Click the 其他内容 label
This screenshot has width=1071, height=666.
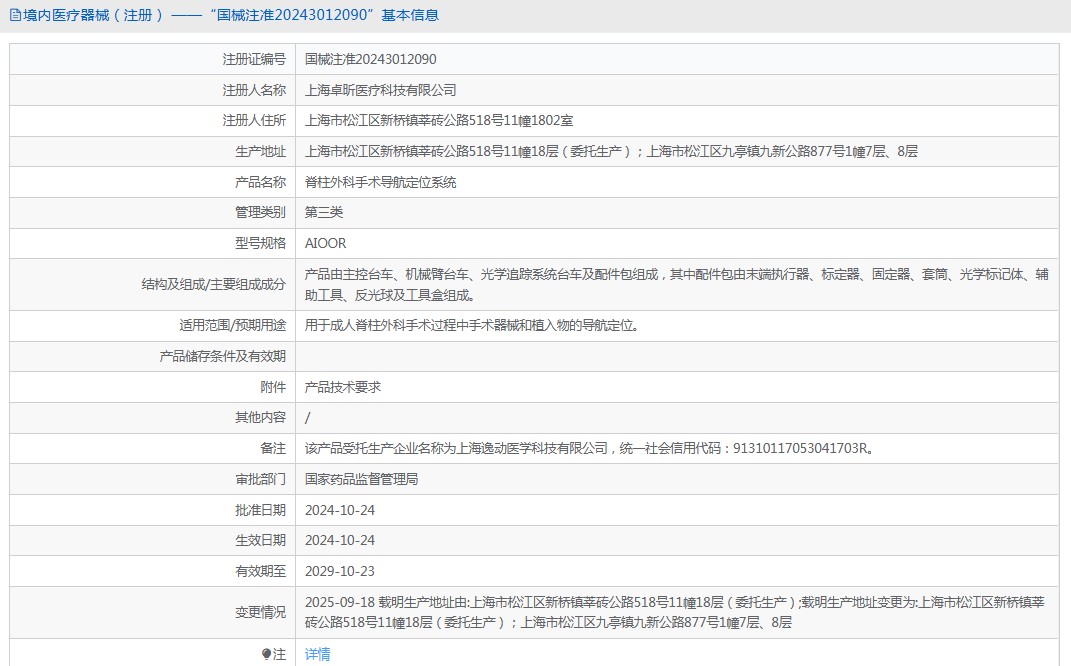click(x=260, y=417)
